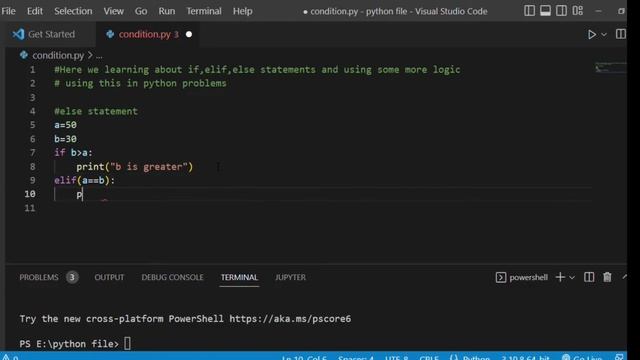Click the warnings indicator in status bar

[x=10, y=358]
